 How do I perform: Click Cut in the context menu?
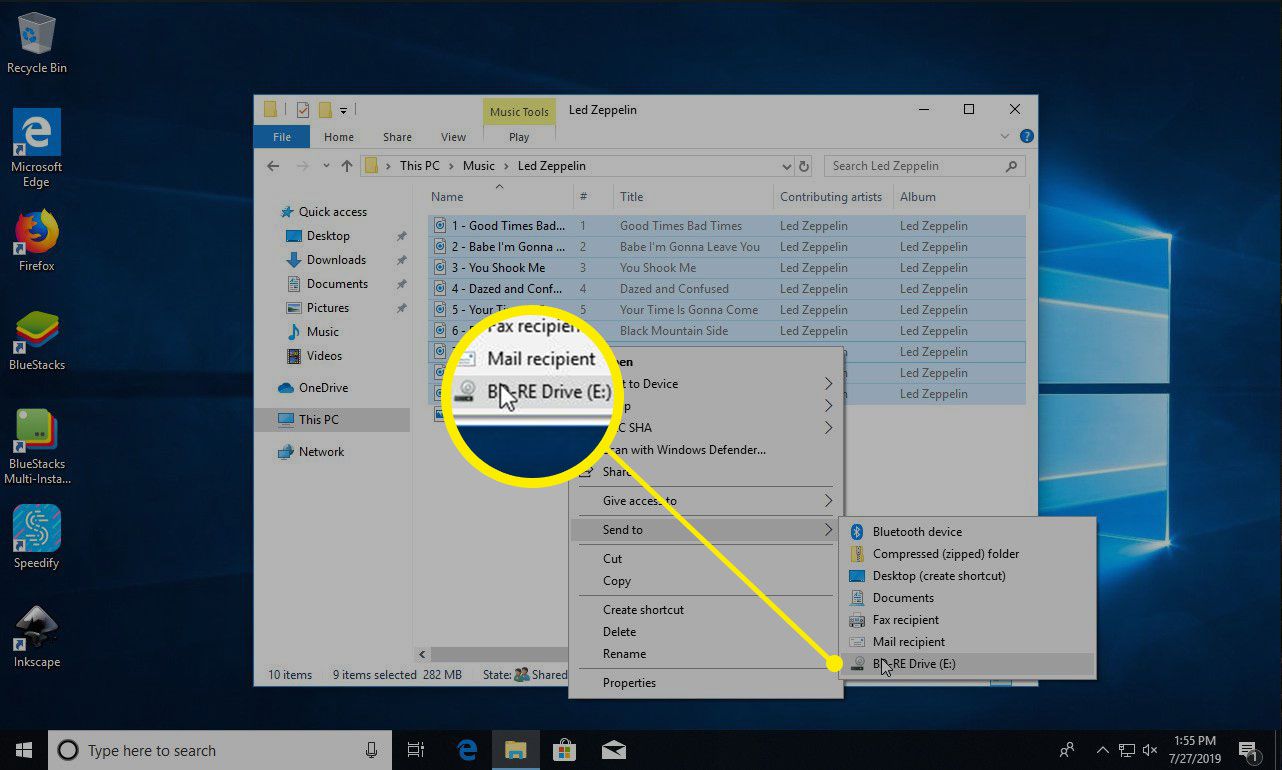pyautogui.click(x=705, y=559)
